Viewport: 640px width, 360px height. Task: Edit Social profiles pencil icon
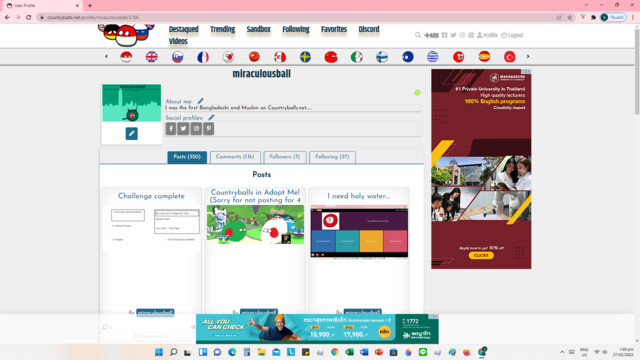tap(211, 118)
